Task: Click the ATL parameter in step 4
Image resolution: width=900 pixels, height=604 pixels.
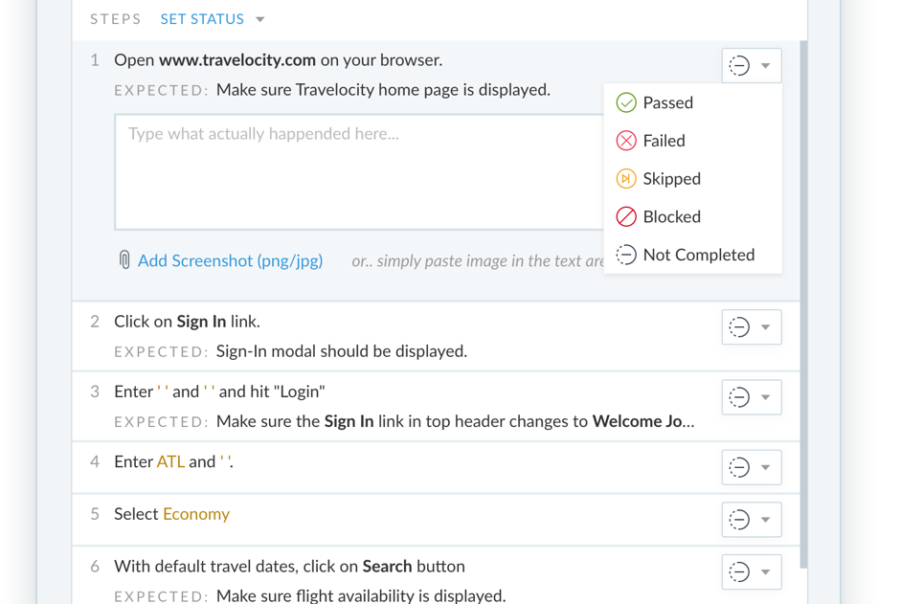Action: pyautogui.click(x=170, y=462)
